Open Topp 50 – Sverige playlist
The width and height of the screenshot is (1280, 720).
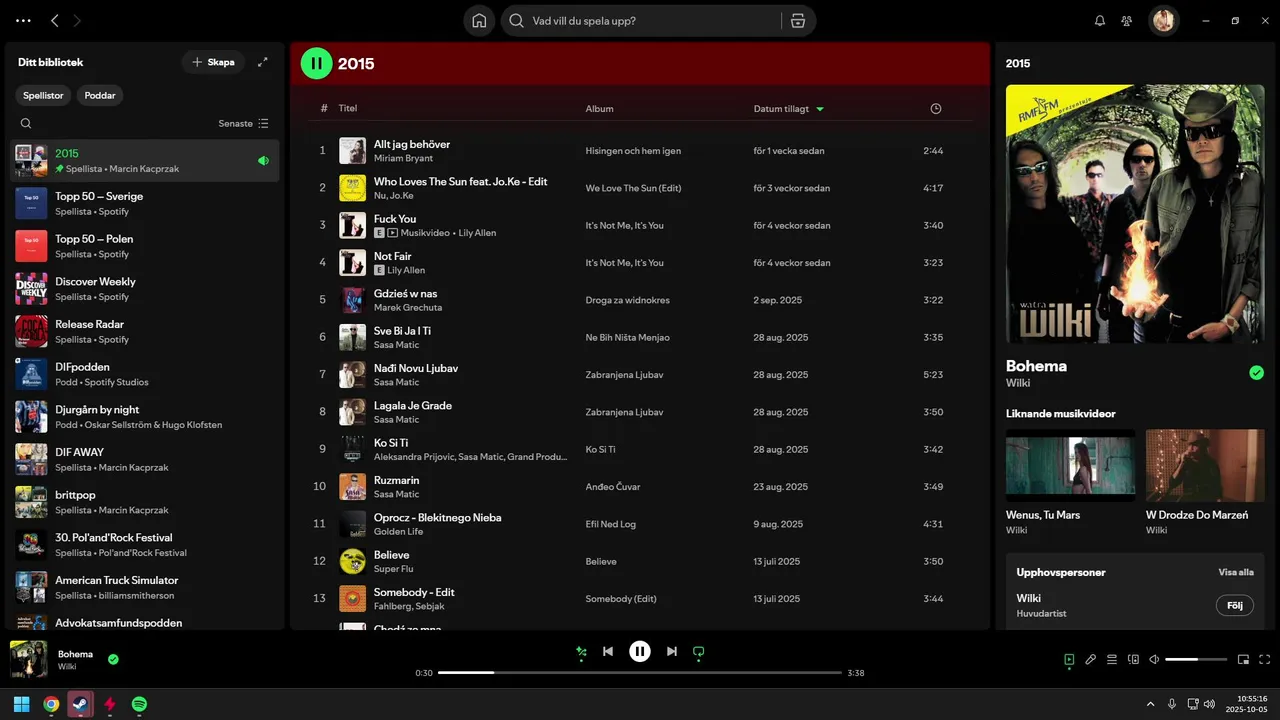(x=145, y=203)
